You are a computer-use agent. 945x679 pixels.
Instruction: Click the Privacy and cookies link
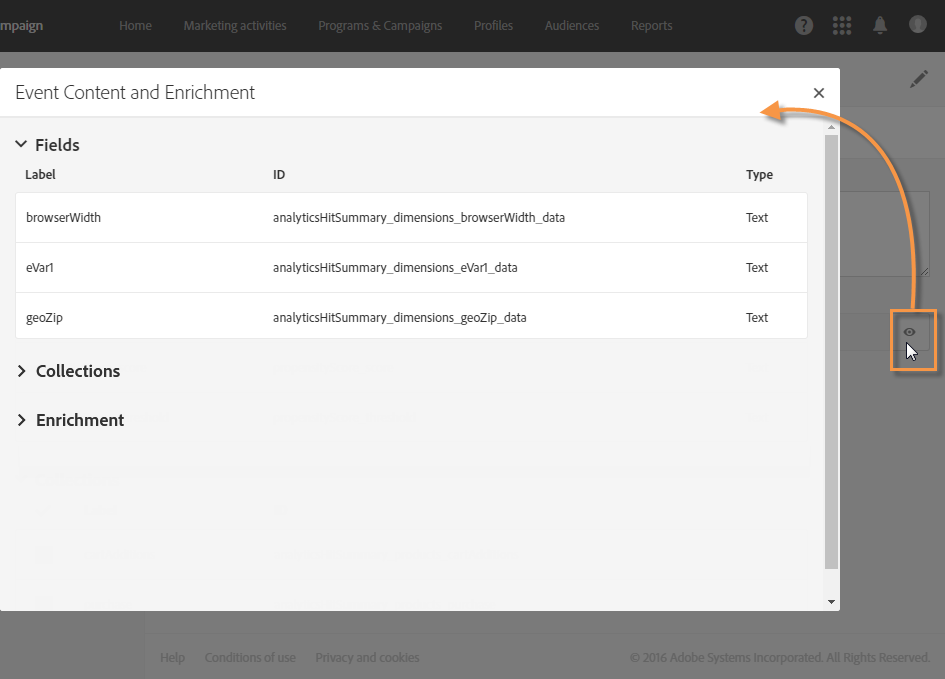367,657
